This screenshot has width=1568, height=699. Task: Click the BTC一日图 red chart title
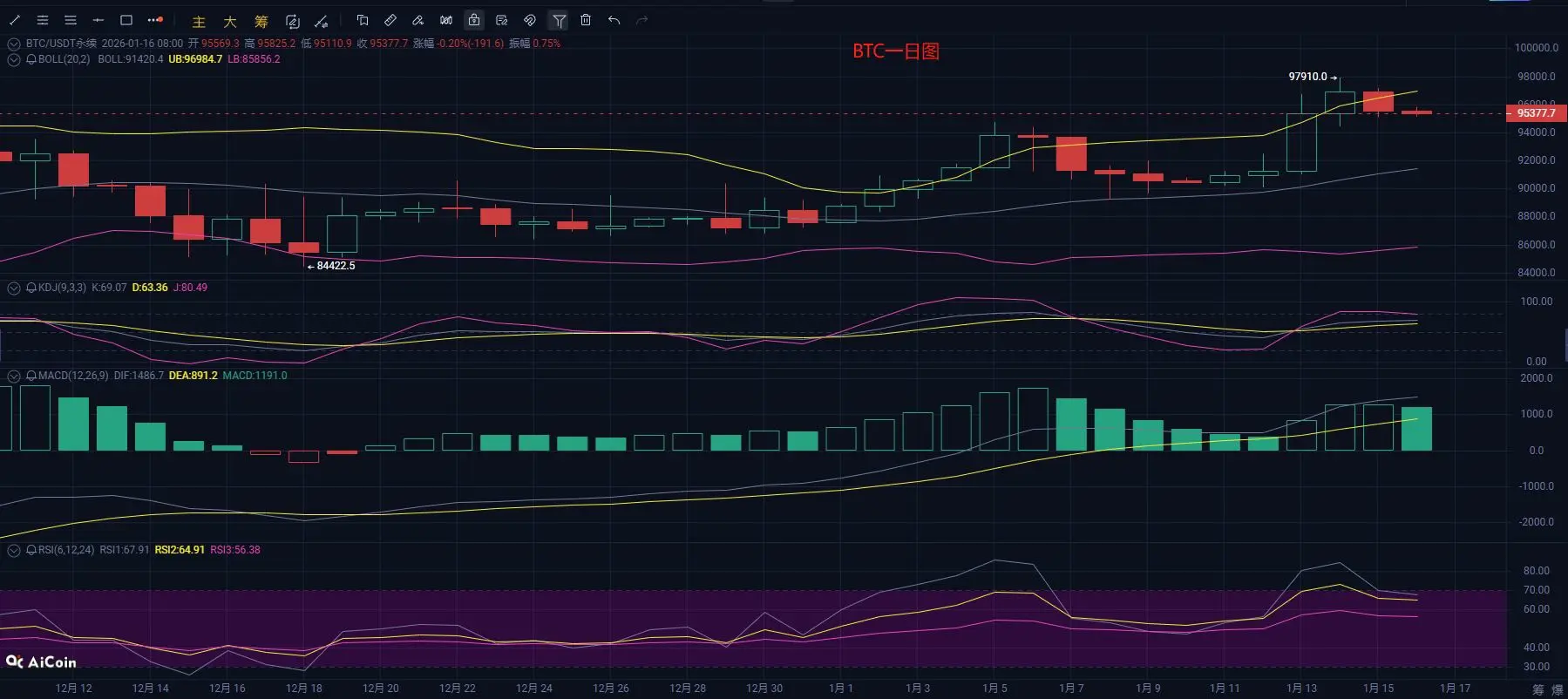click(896, 51)
